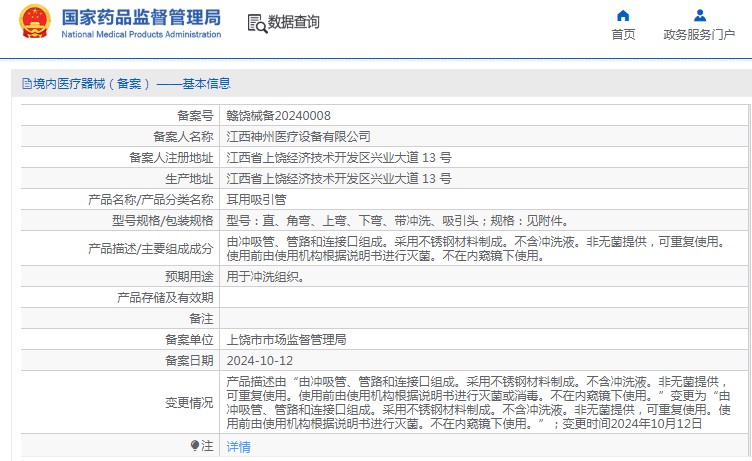This screenshot has width=752, height=461.
Task: Open the 详情 link
Action: coord(238,447)
